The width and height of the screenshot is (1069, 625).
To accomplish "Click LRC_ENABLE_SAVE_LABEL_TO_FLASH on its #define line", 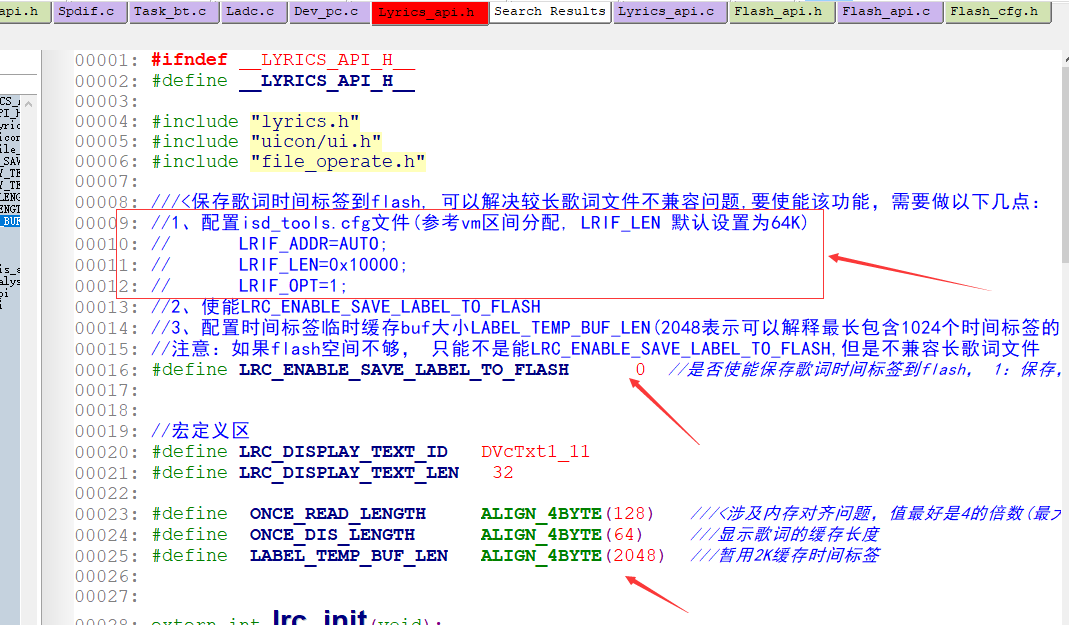I will [x=404, y=369].
